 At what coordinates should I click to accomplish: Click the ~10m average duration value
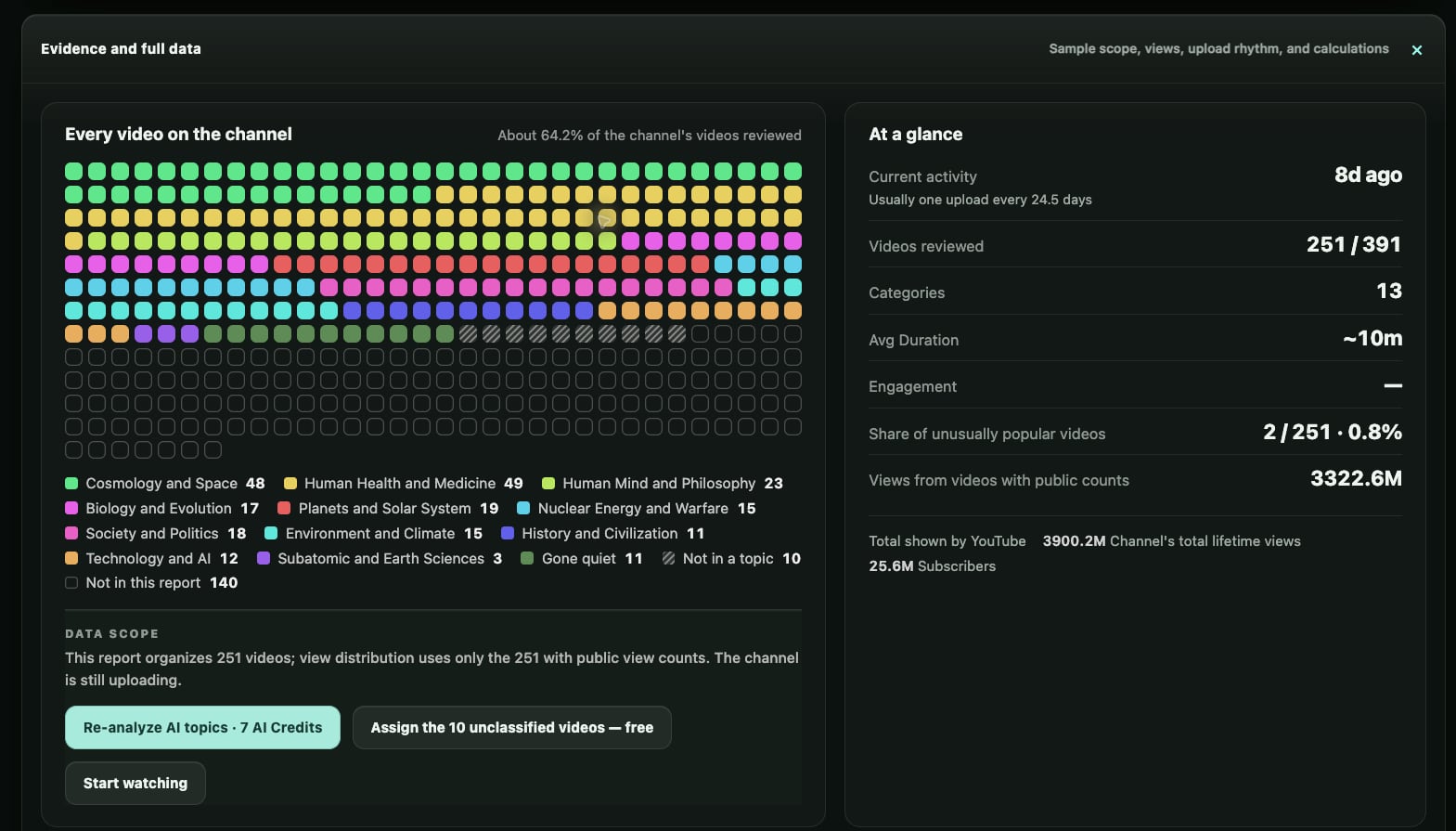(1372, 338)
